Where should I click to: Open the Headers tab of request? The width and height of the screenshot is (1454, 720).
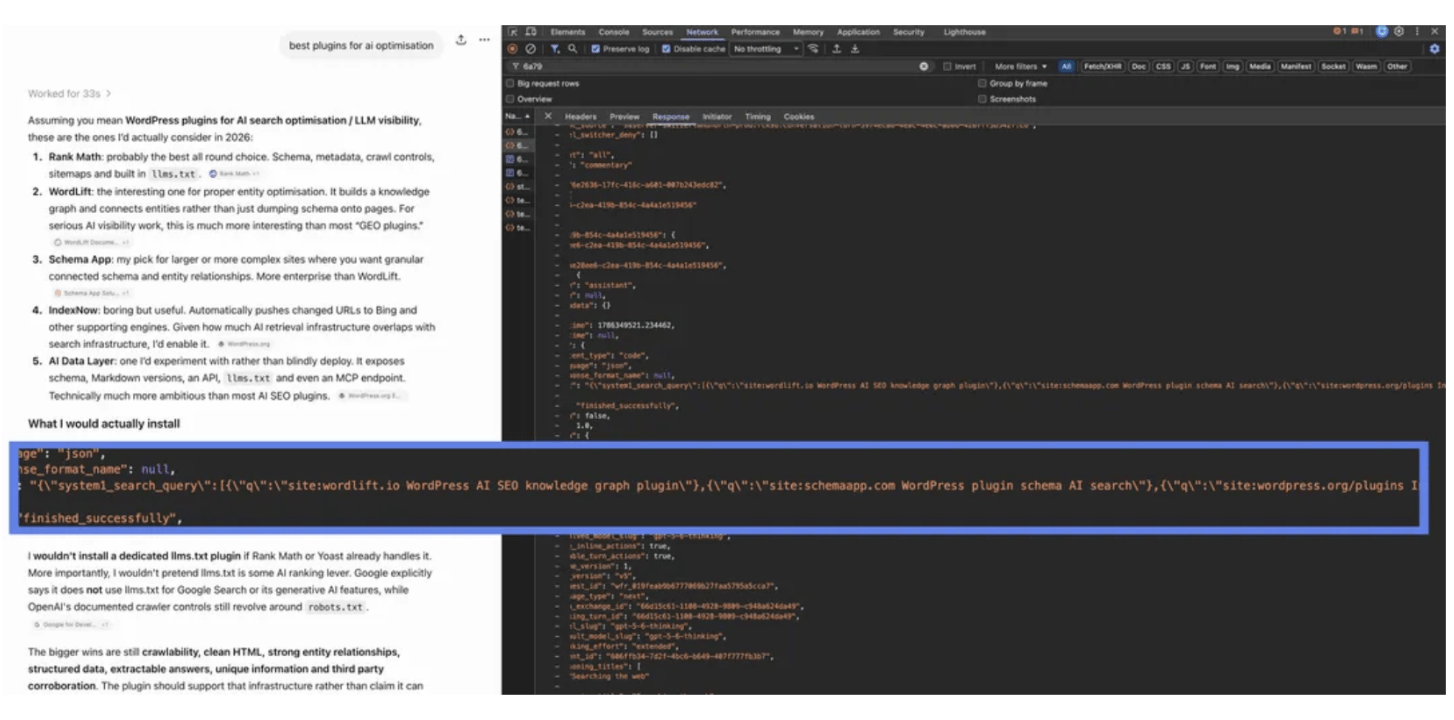pos(580,117)
